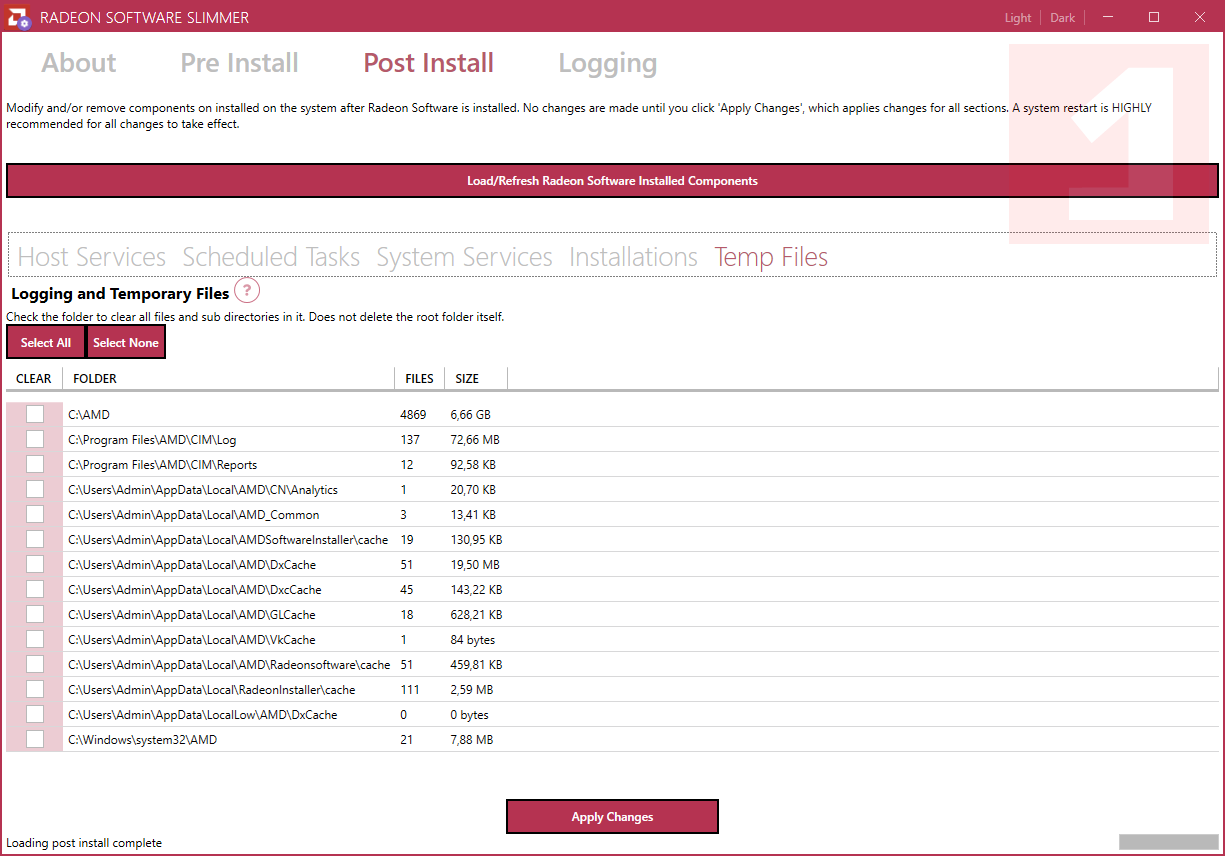Check the C:\AMD folder checkbox
Image resolution: width=1225 pixels, height=856 pixels.
[x=35, y=414]
